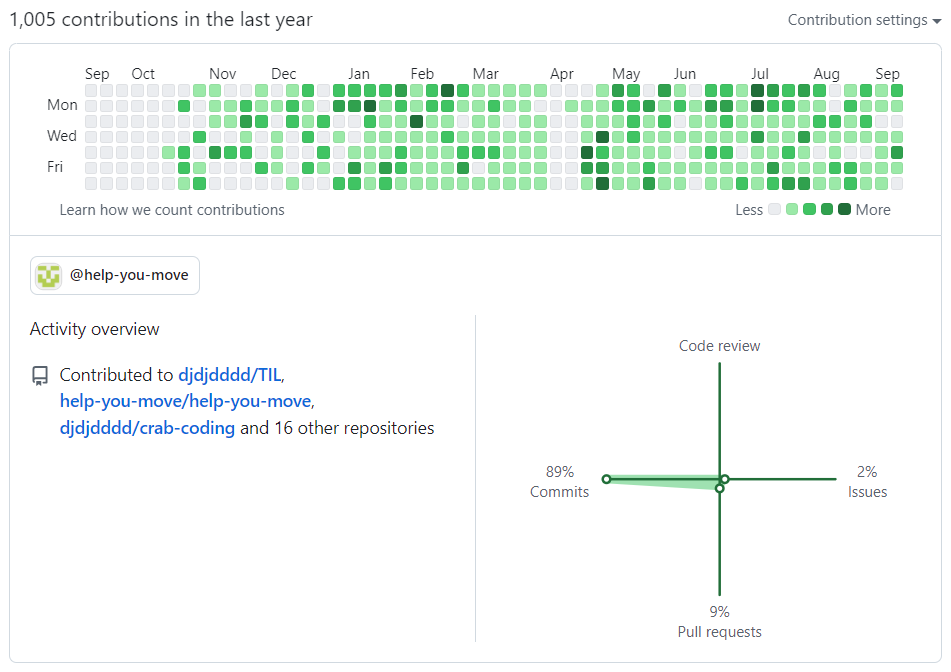This screenshot has height=672, width=951.
Task: Click Learn how we count contributions
Action: 172,210
